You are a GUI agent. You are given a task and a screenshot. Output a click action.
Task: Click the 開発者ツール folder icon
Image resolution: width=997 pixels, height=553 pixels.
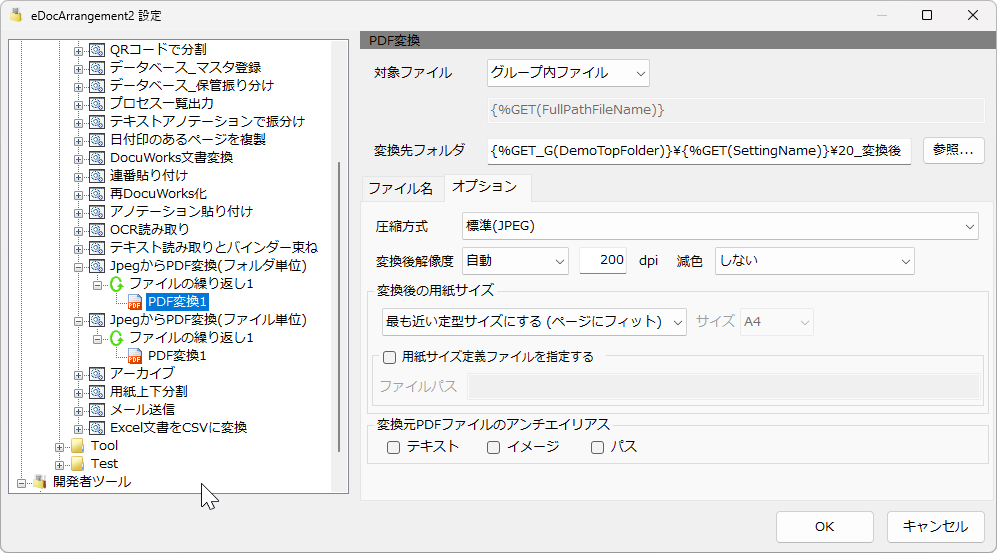[40, 482]
